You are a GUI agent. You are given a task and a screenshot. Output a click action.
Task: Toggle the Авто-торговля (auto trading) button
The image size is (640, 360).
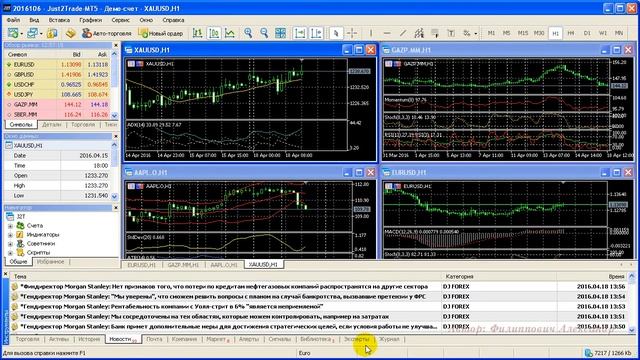107,33
